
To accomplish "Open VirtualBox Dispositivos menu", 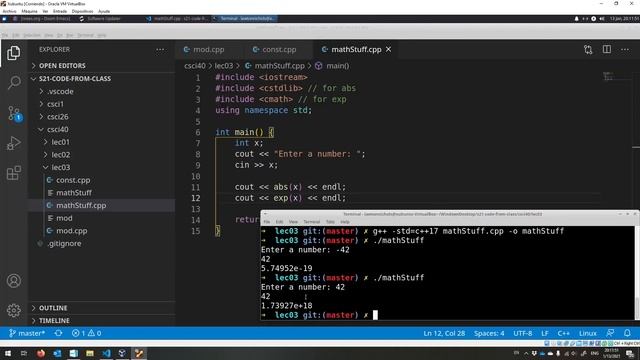I will [x=82, y=11].
